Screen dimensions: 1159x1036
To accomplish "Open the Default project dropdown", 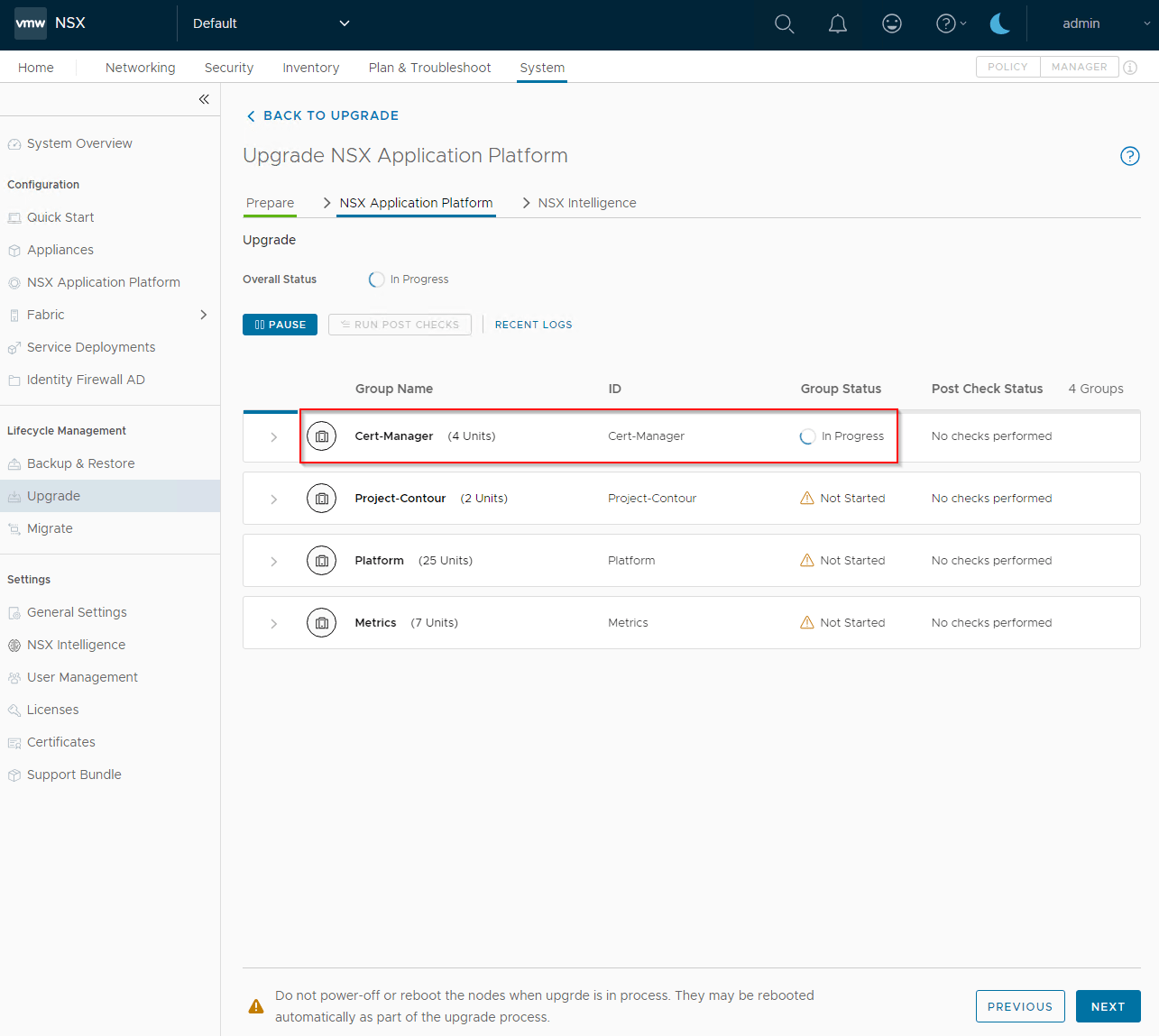I will (271, 23).
